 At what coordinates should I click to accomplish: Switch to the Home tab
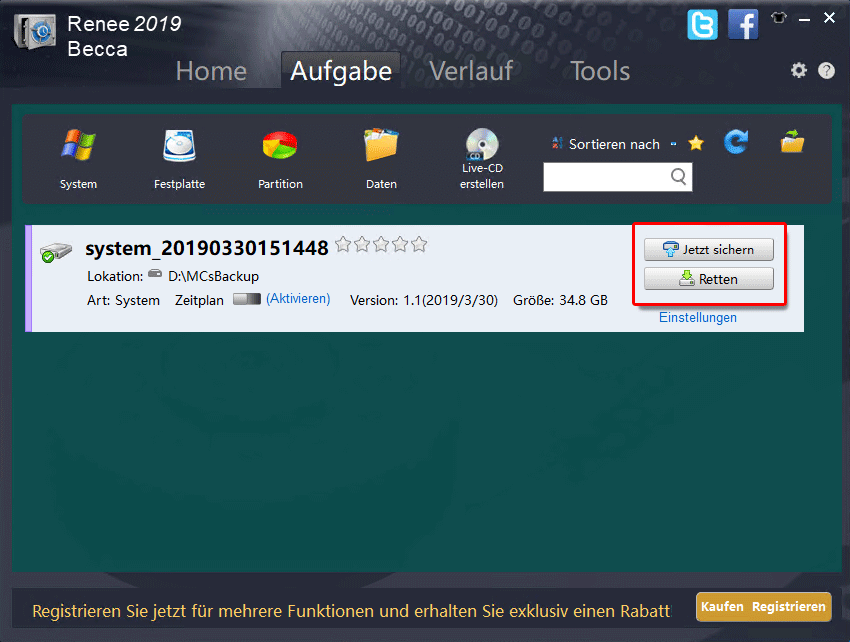[x=211, y=71]
